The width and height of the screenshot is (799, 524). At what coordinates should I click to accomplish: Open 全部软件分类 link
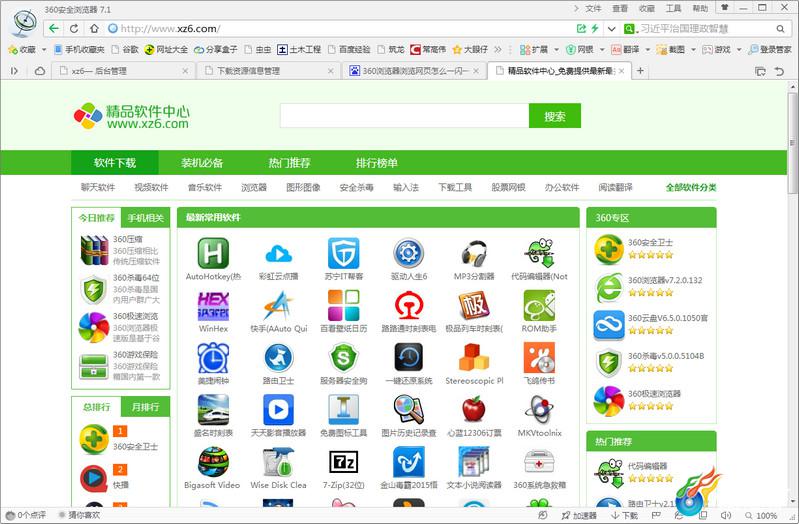coord(690,187)
